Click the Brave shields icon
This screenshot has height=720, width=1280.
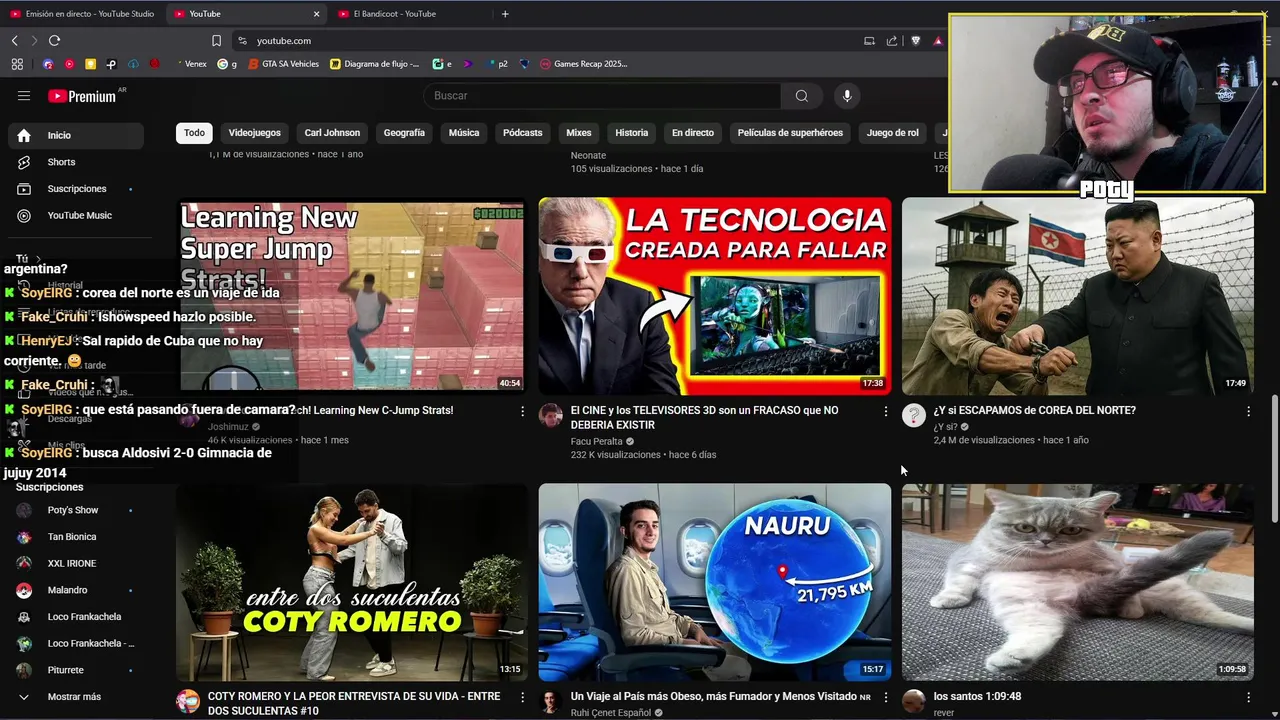pyautogui.click(x=915, y=41)
